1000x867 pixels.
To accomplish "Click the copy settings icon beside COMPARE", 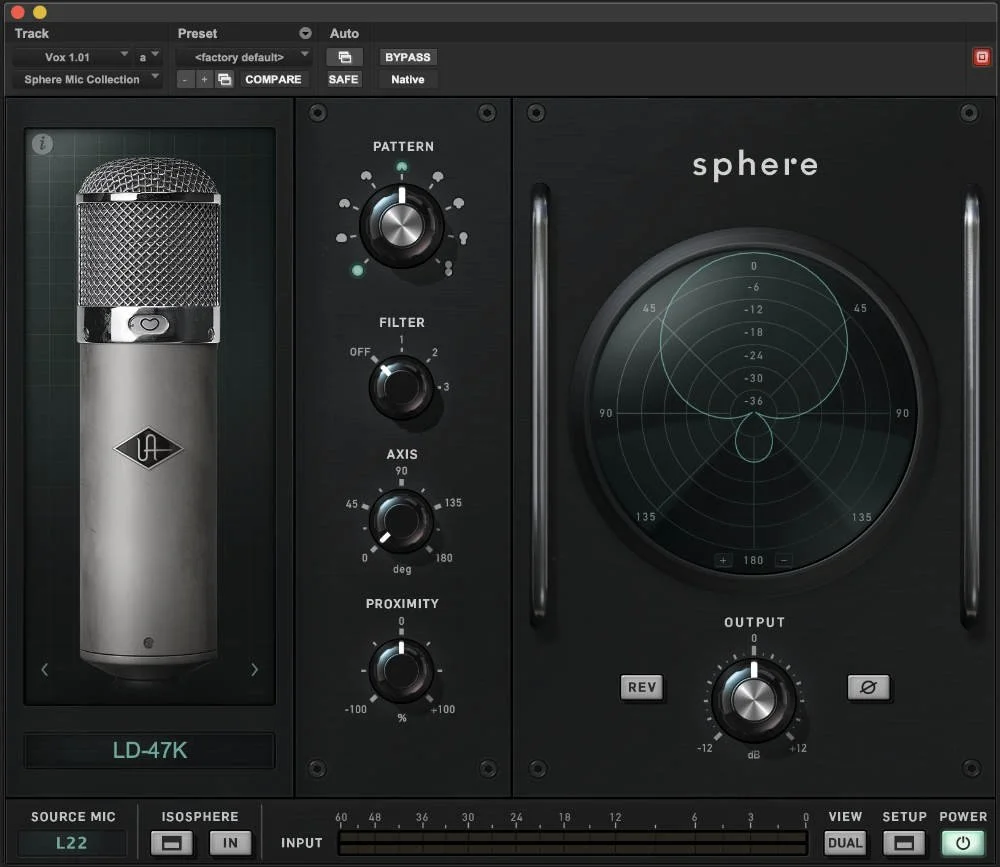I will tap(224, 78).
